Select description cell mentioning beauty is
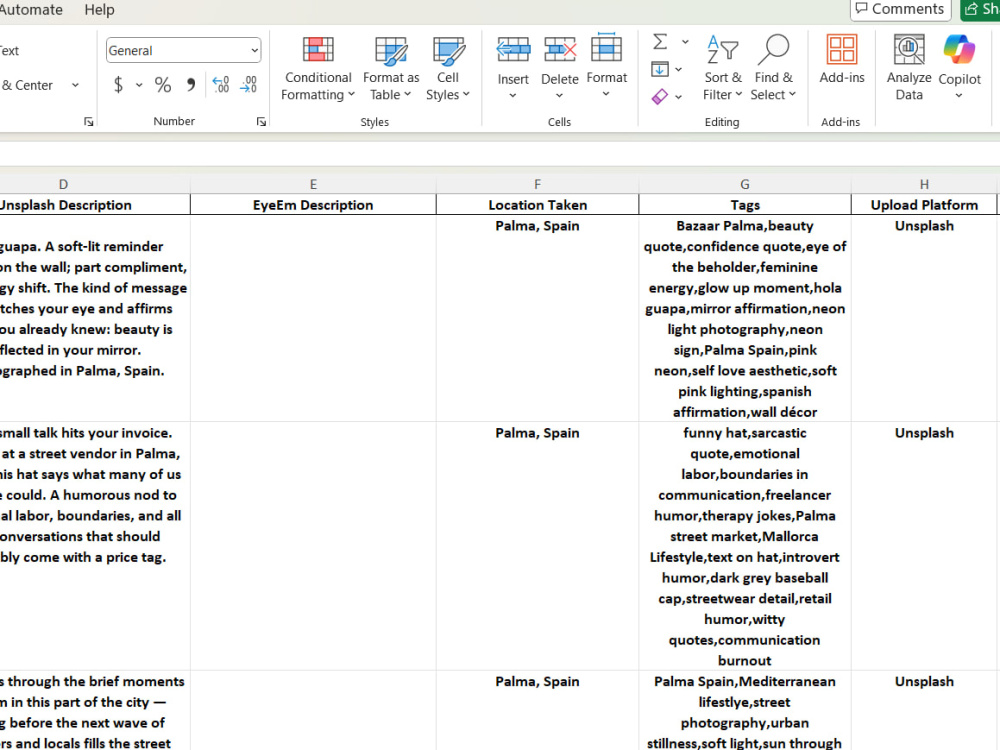 pyautogui.click(x=95, y=318)
